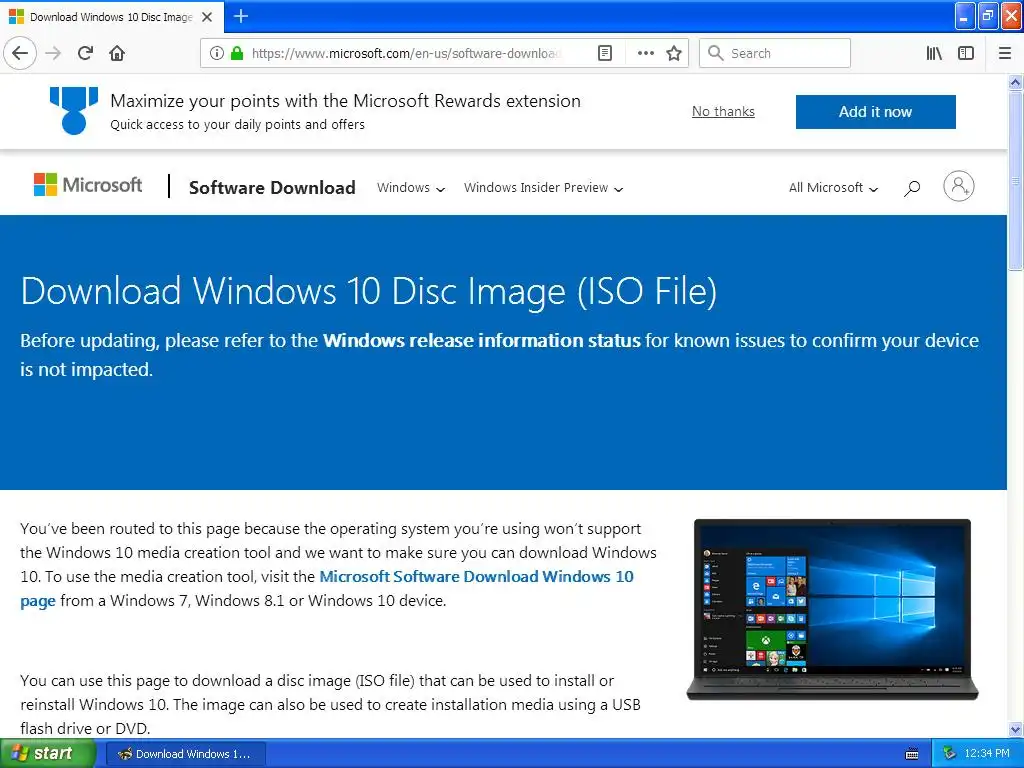Toggle reader view in address bar
This screenshot has width=1024, height=768.
[x=605, y=53]
